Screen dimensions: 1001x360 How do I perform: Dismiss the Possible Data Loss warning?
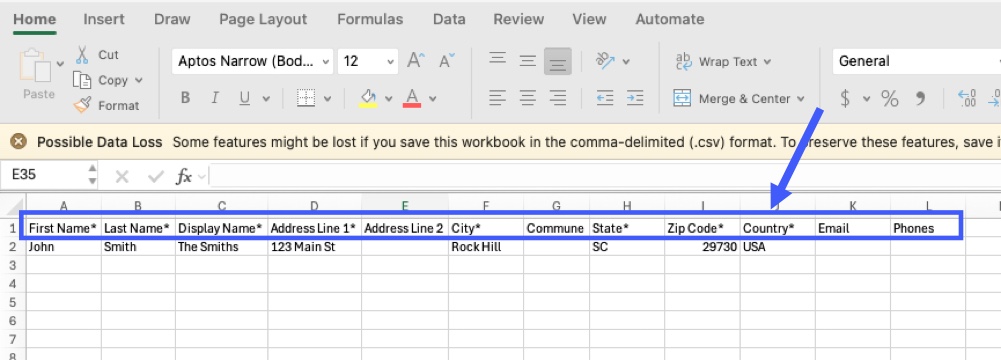(x=19, y=142)
